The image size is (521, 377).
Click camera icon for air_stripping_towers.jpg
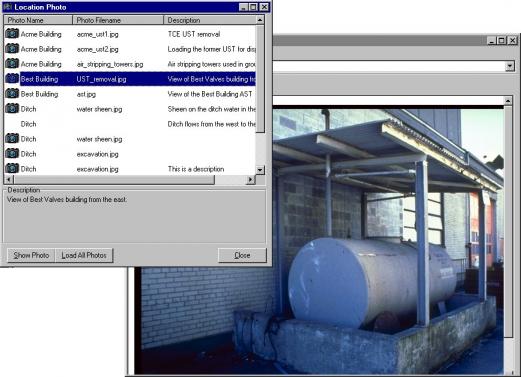tap(12, 64)
